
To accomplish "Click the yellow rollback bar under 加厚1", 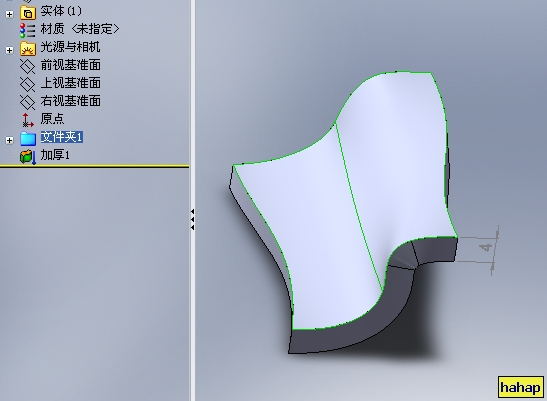I will coord(95,166).
